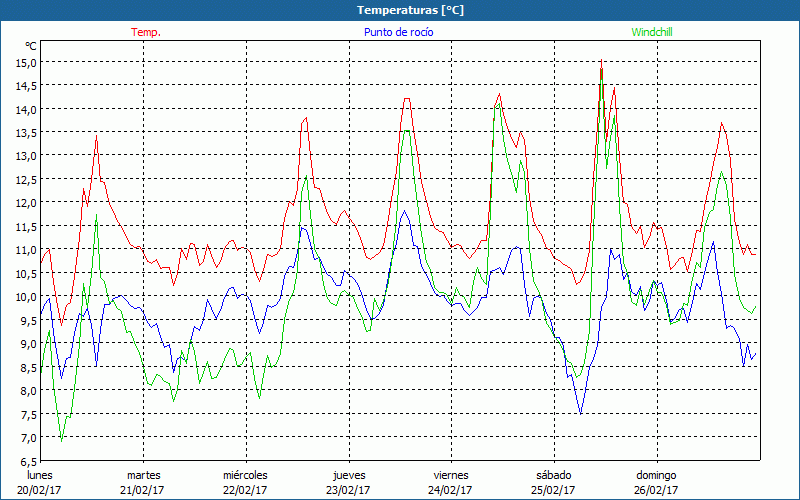Click the viernes 24/02/17 date label
This screenshot has height=500, width=800.
(x=451, y=482)
